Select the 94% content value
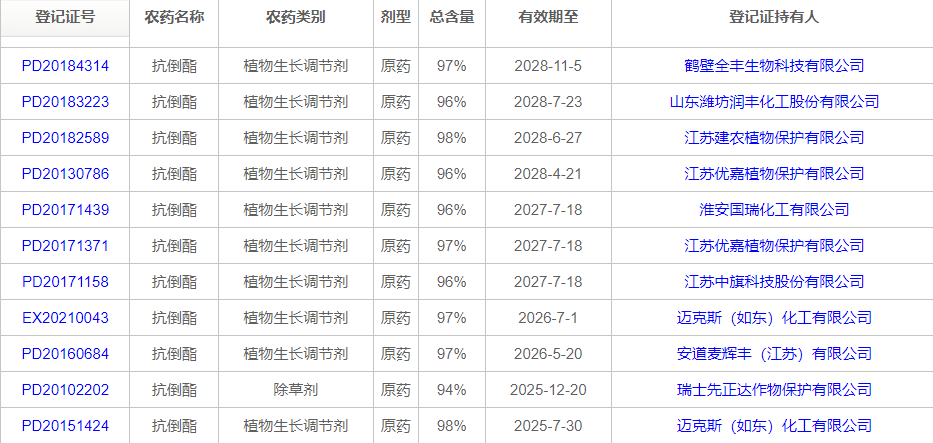This screenshot has width=933, height=443. coord(452,390)
